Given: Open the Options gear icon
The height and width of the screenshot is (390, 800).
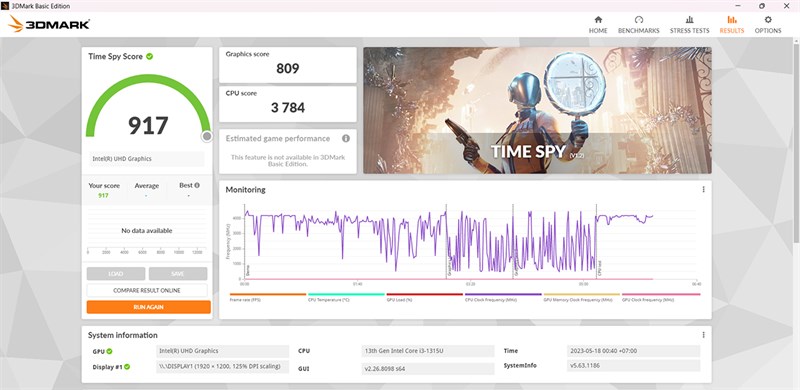Looking at the screenshot, I should click(768, 19).
